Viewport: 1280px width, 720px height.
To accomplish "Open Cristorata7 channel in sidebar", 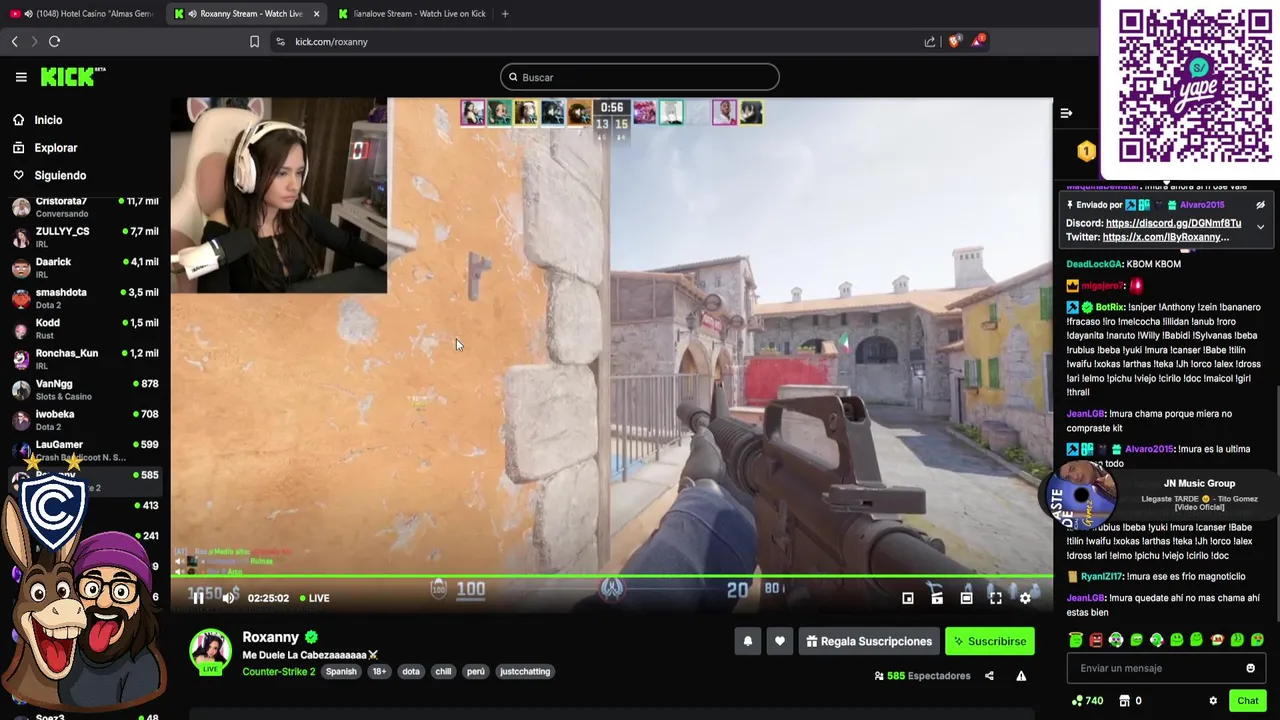I will click(x=85, y=207).
